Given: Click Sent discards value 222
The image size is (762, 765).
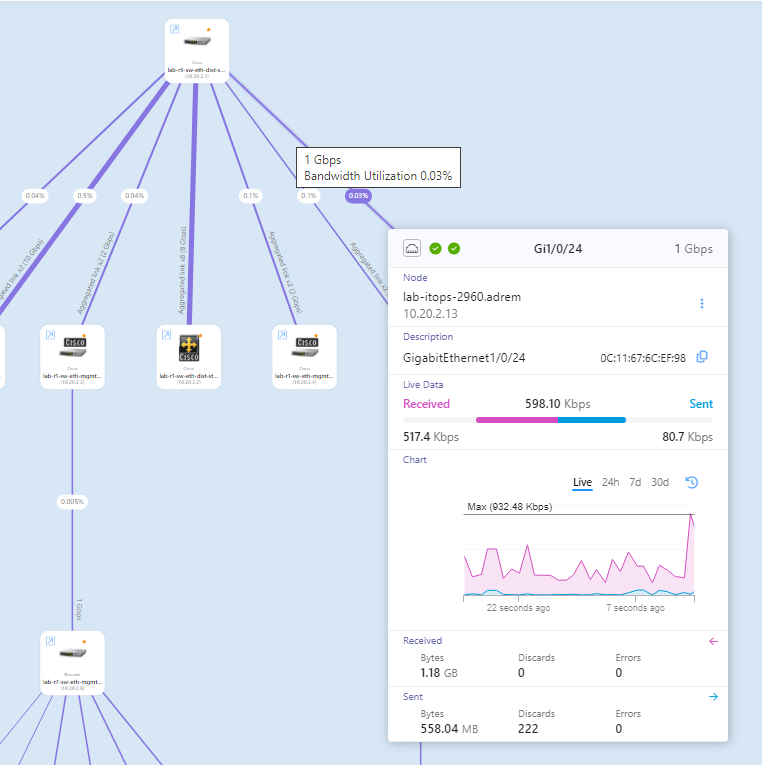Looking at the screenshot, I should coord(528,729).
